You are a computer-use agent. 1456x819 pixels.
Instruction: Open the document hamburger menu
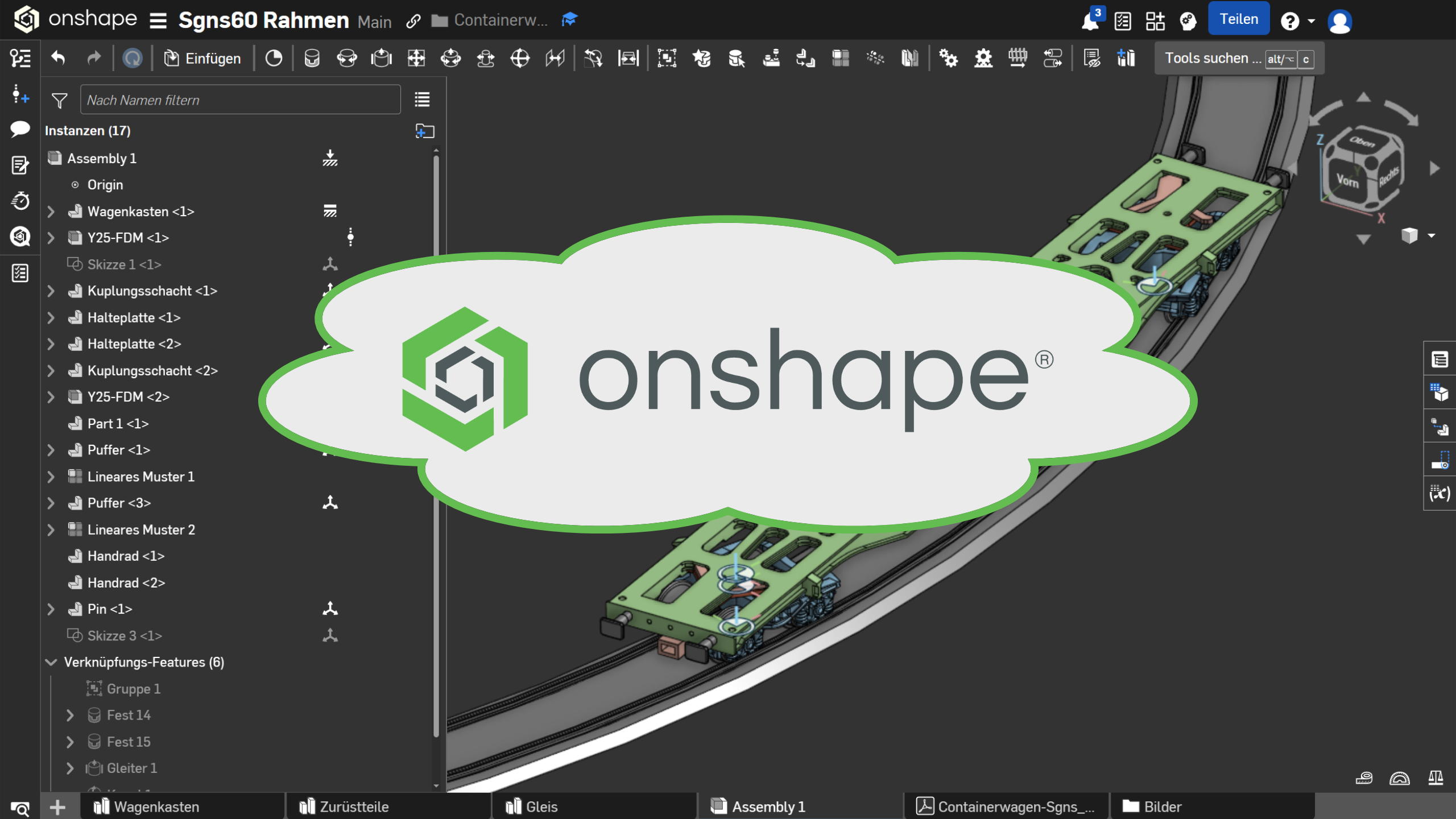tap(157, 20)
